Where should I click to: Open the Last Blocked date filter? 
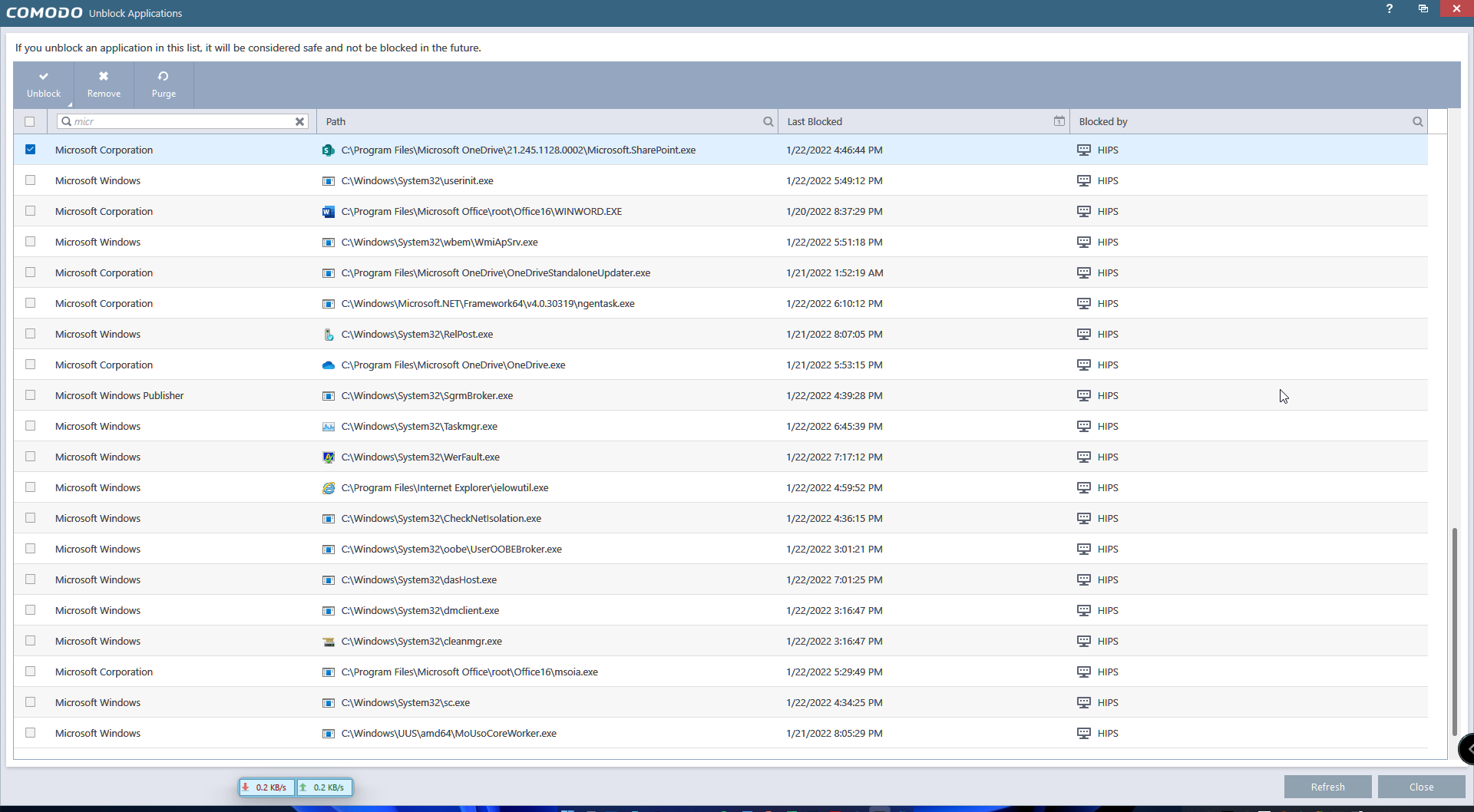tap(1059, 121)
